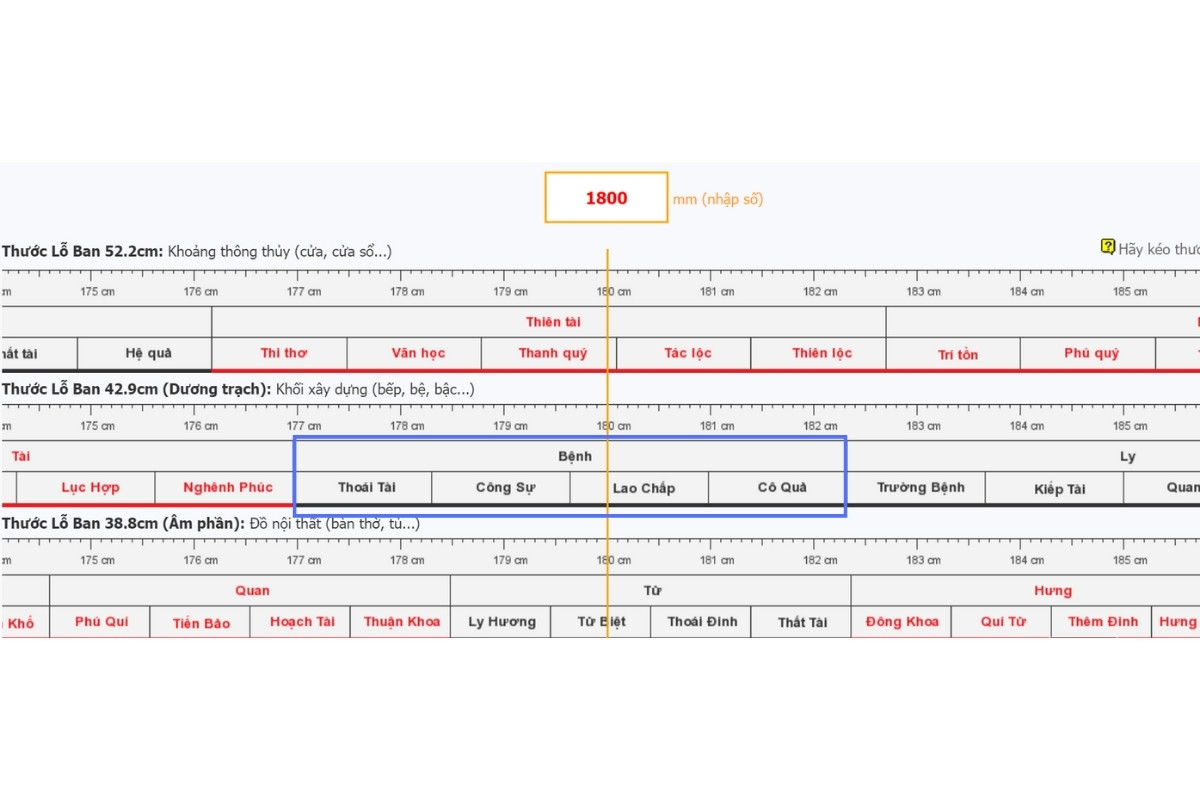
Task: Click the 'Thêm Đinh' cell
Action: pos(1101,622)
